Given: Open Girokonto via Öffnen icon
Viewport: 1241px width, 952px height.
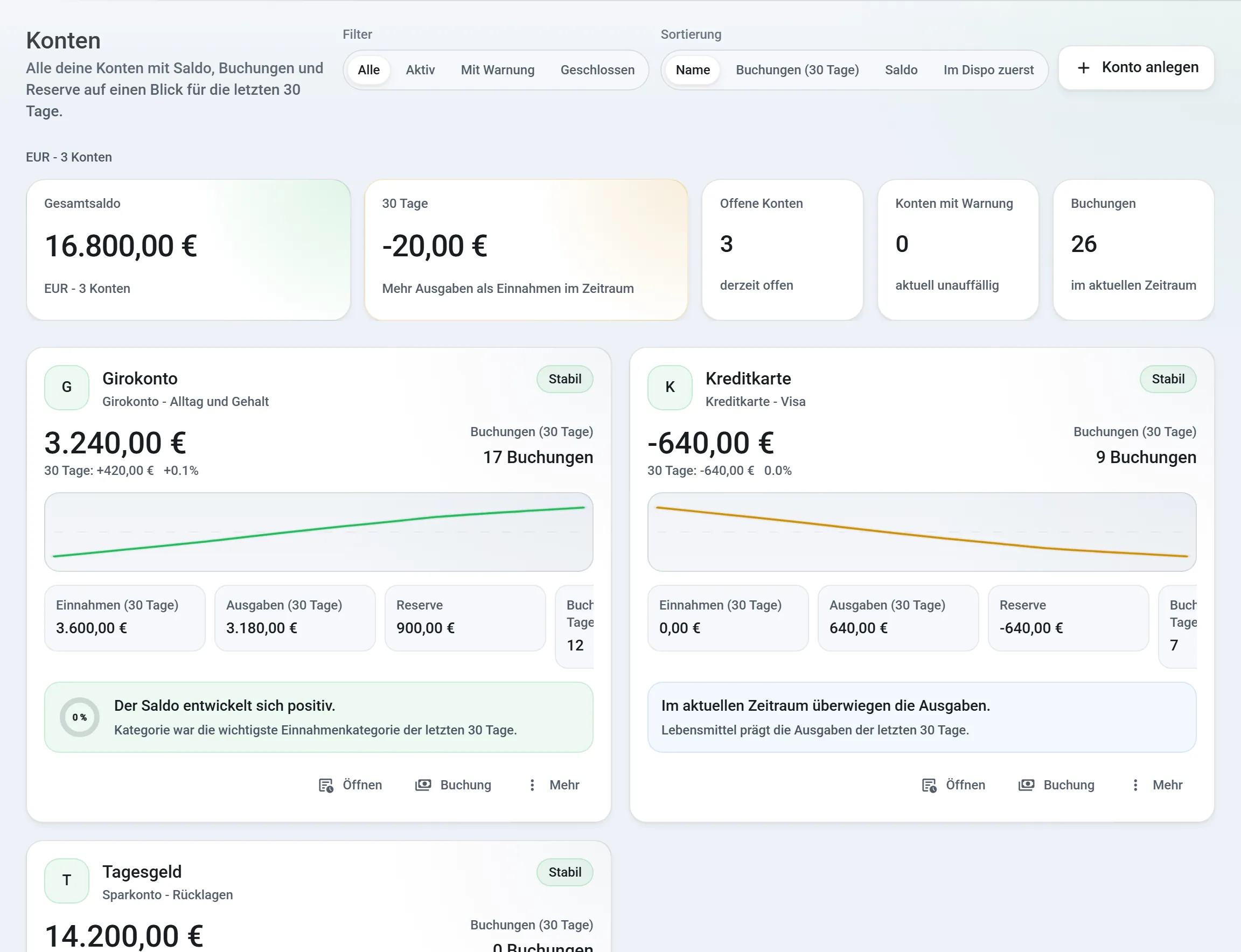Looking at the screenshot, I should (x=325, y=786).
